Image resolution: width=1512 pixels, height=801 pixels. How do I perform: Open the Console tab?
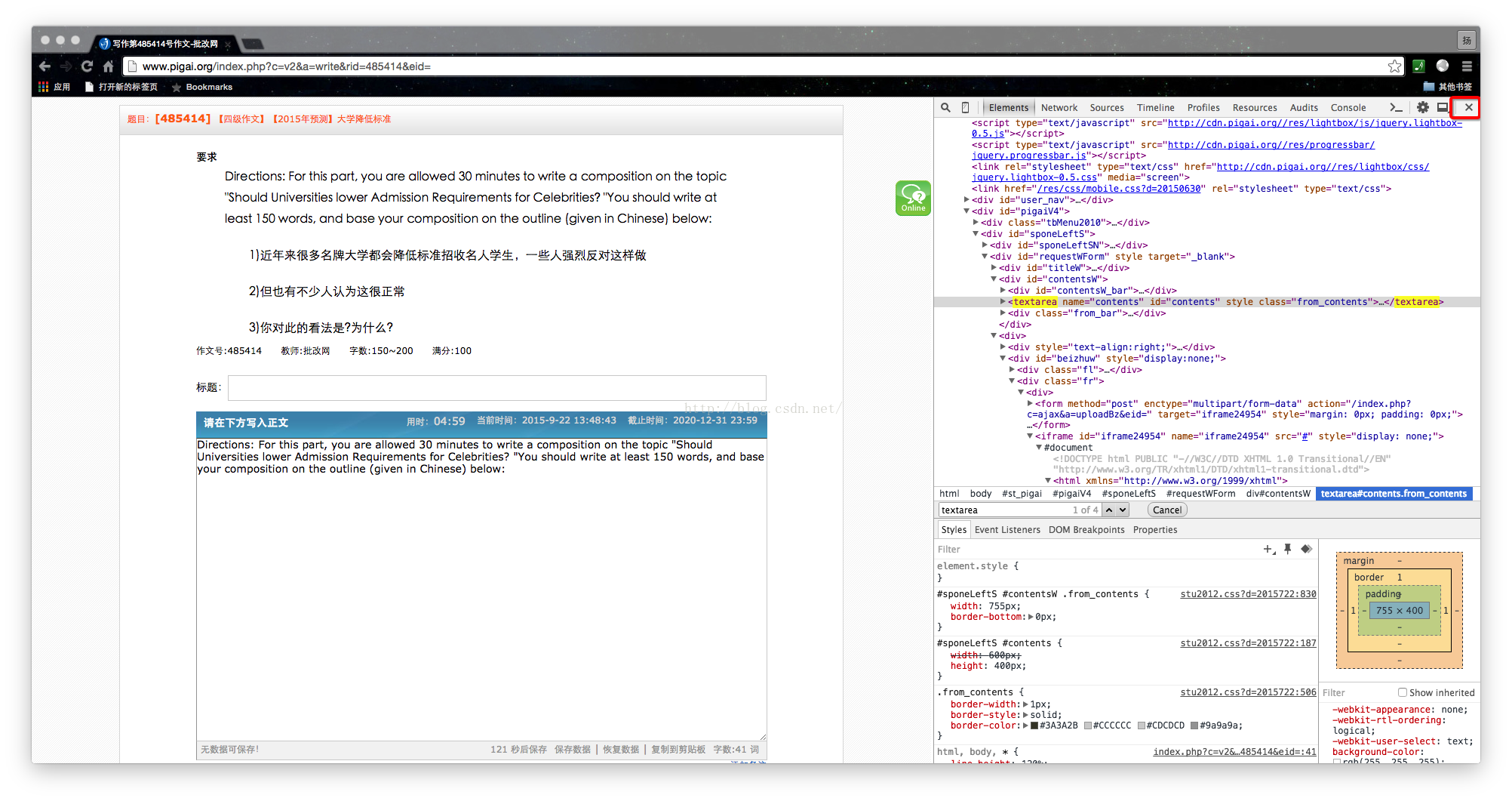[x=1348, y=108]
